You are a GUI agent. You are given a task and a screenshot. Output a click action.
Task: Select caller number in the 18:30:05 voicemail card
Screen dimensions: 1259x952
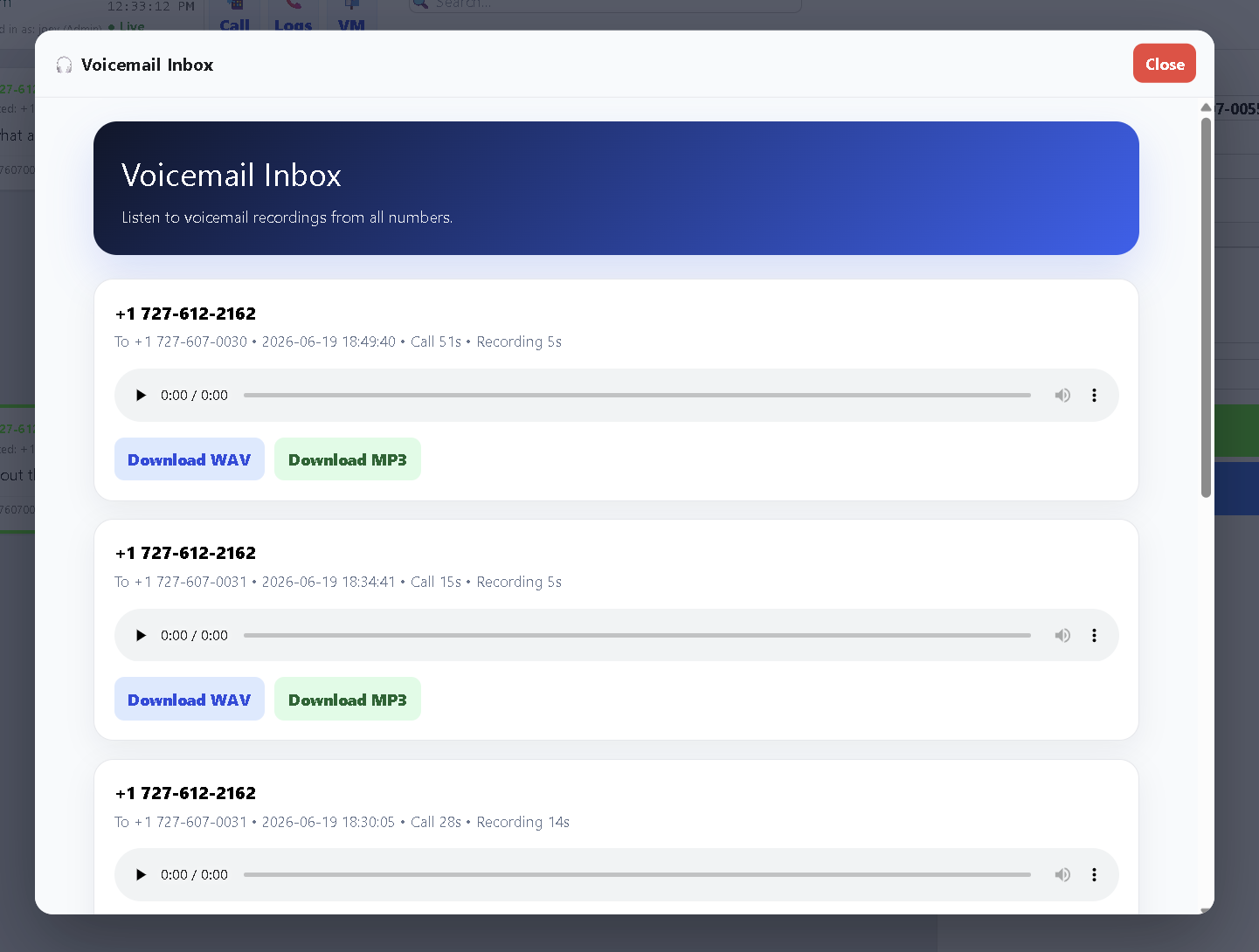pos(185,793)
